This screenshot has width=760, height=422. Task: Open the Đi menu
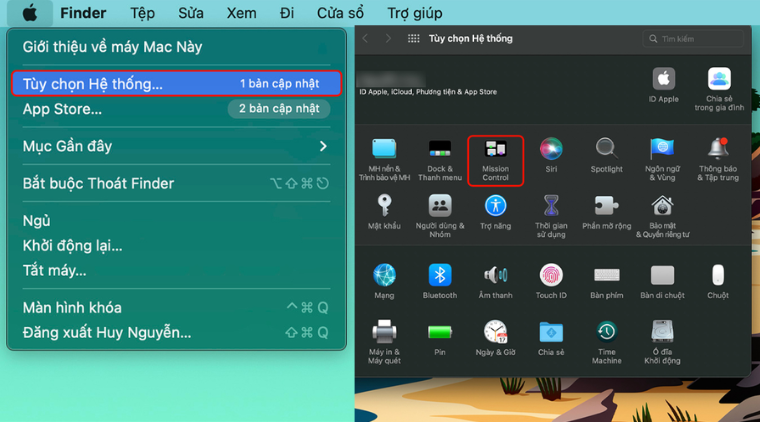click(286, 13)
